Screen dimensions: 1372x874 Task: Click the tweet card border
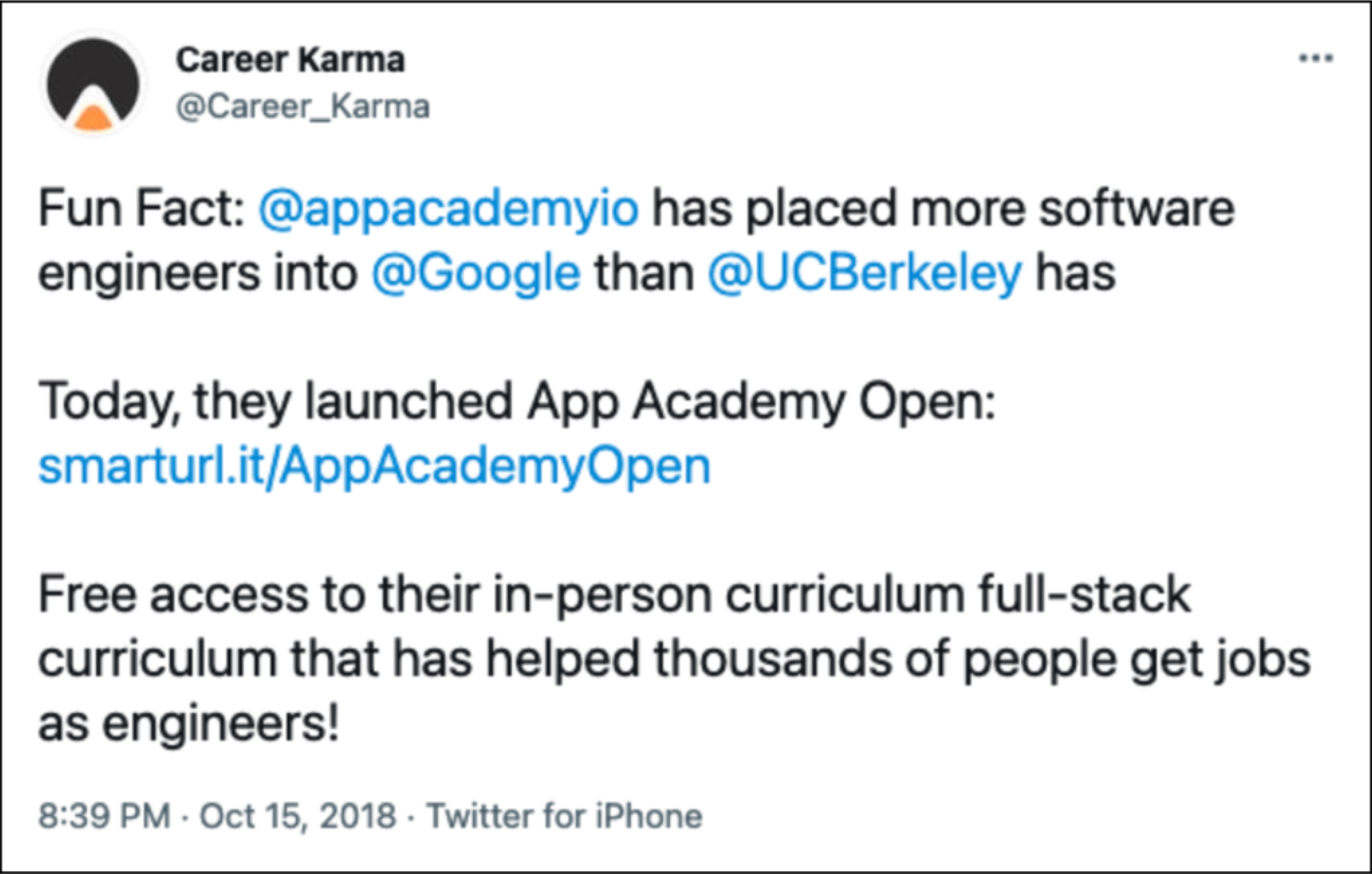686,3
